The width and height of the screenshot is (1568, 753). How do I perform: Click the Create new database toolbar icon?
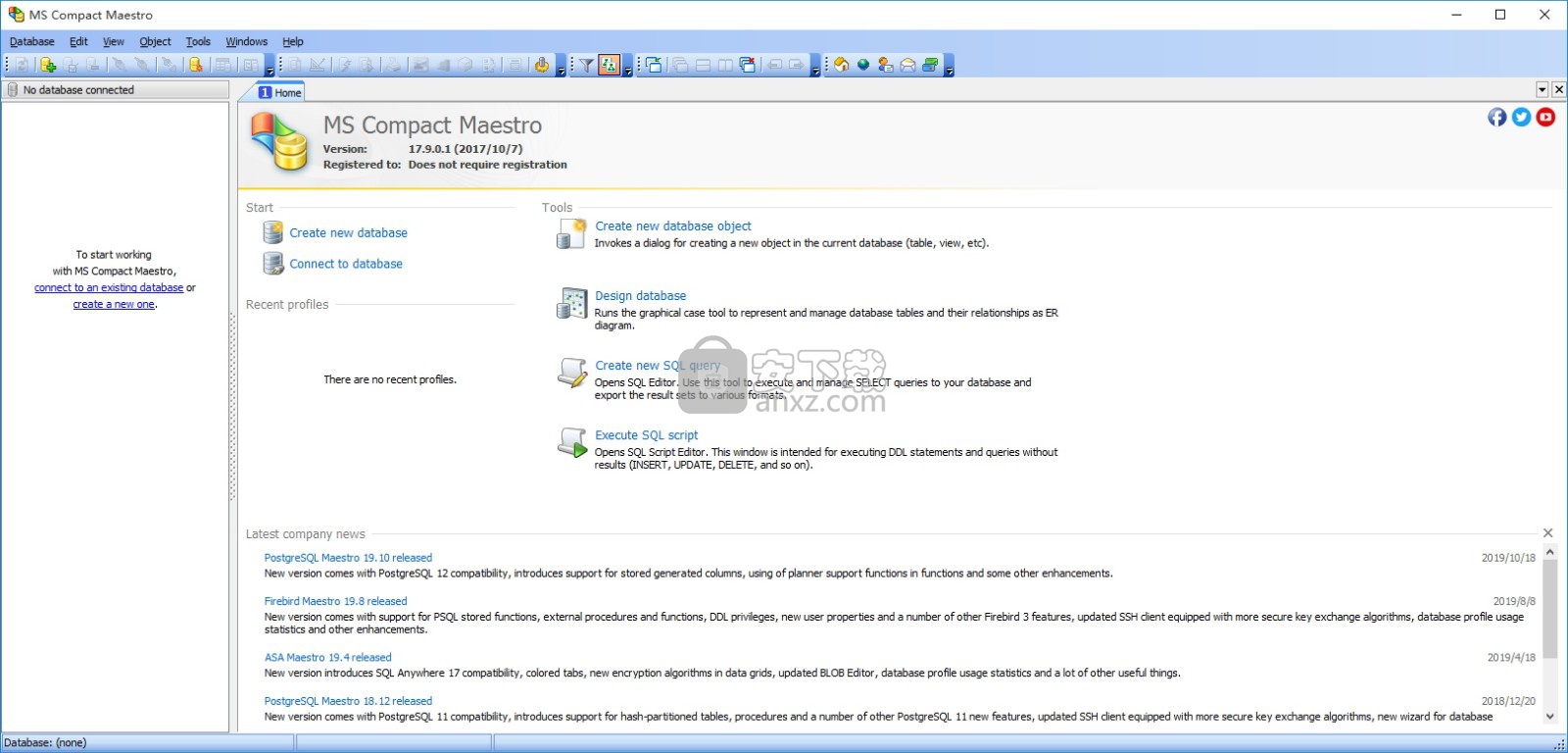coord(48,65)
